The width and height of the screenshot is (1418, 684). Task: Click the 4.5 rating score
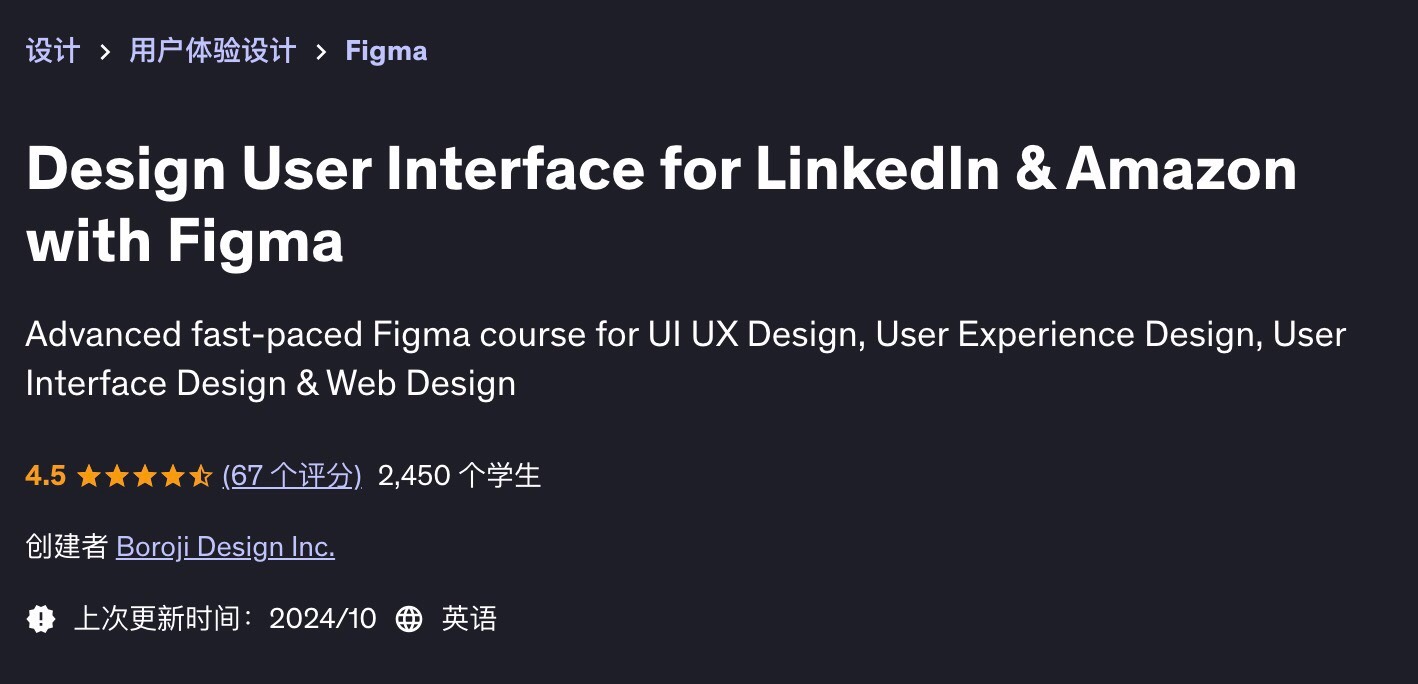[x=46, y=476]
